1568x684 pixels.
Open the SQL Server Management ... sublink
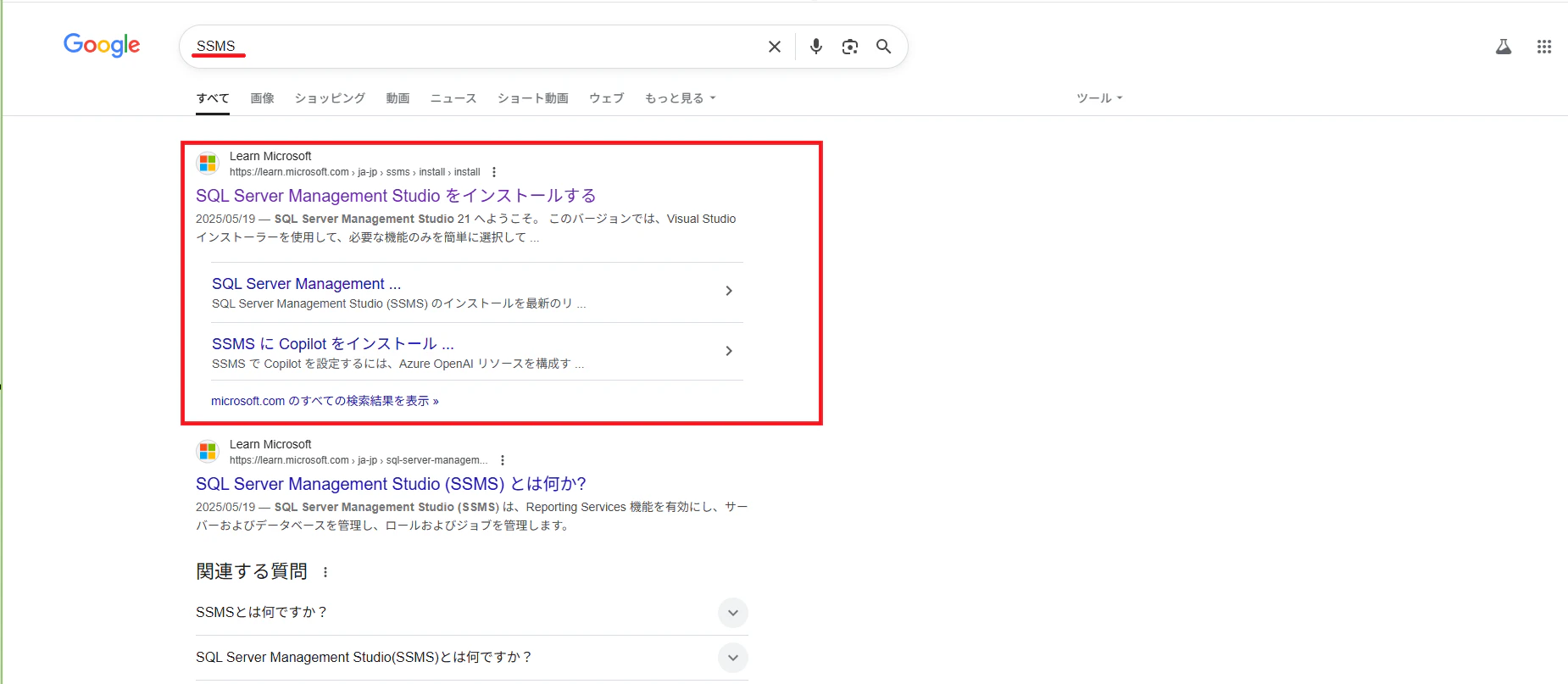click(x=306, y=284)
